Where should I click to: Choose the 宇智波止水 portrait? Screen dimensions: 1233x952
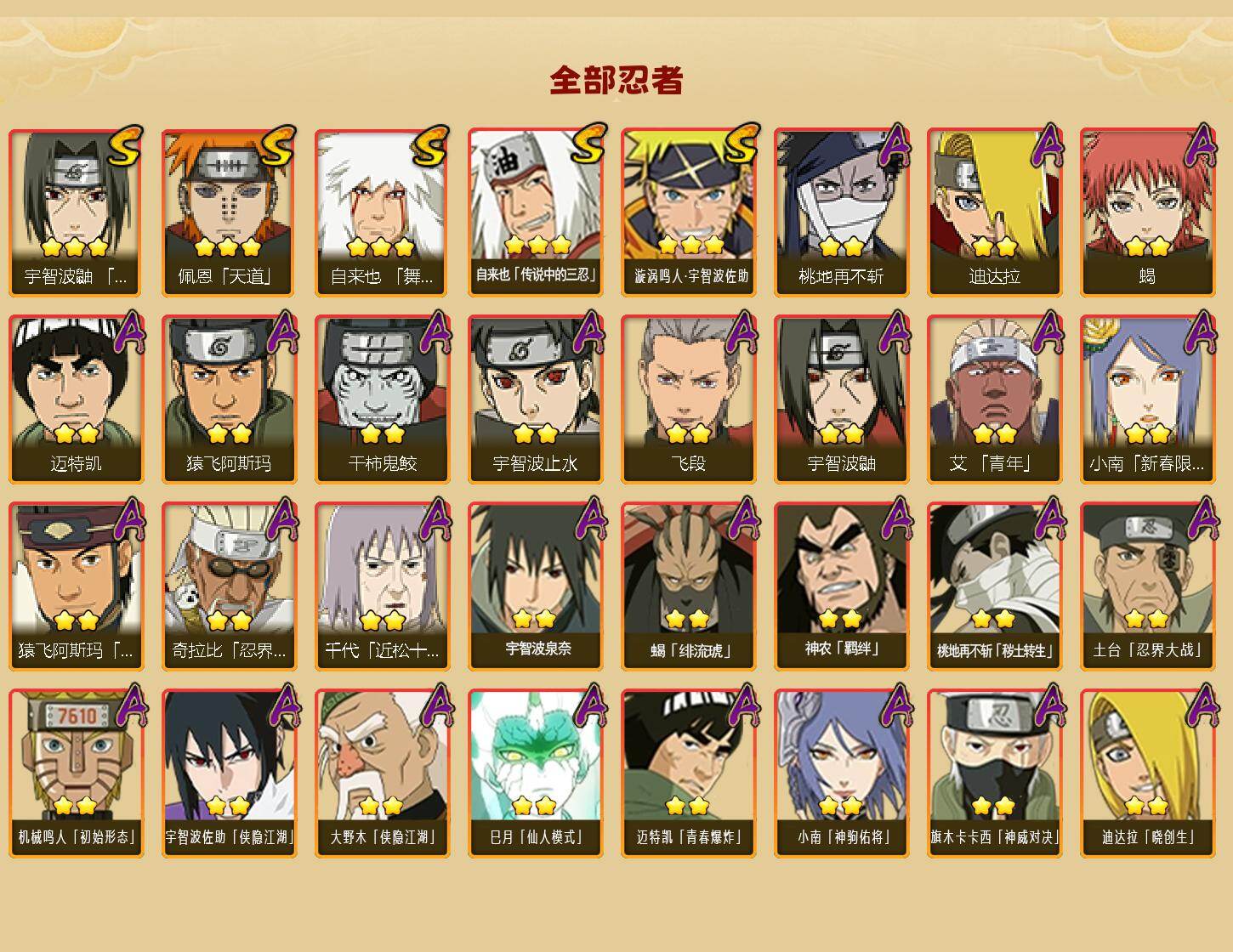point(535,399)
